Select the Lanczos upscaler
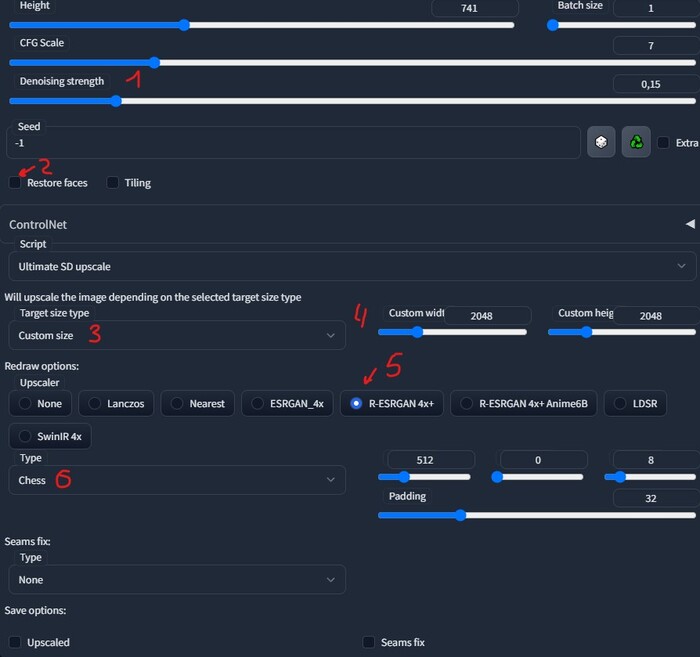Image resolution: width=700 pixels, height=657 pixels. [x=116, y=403]
